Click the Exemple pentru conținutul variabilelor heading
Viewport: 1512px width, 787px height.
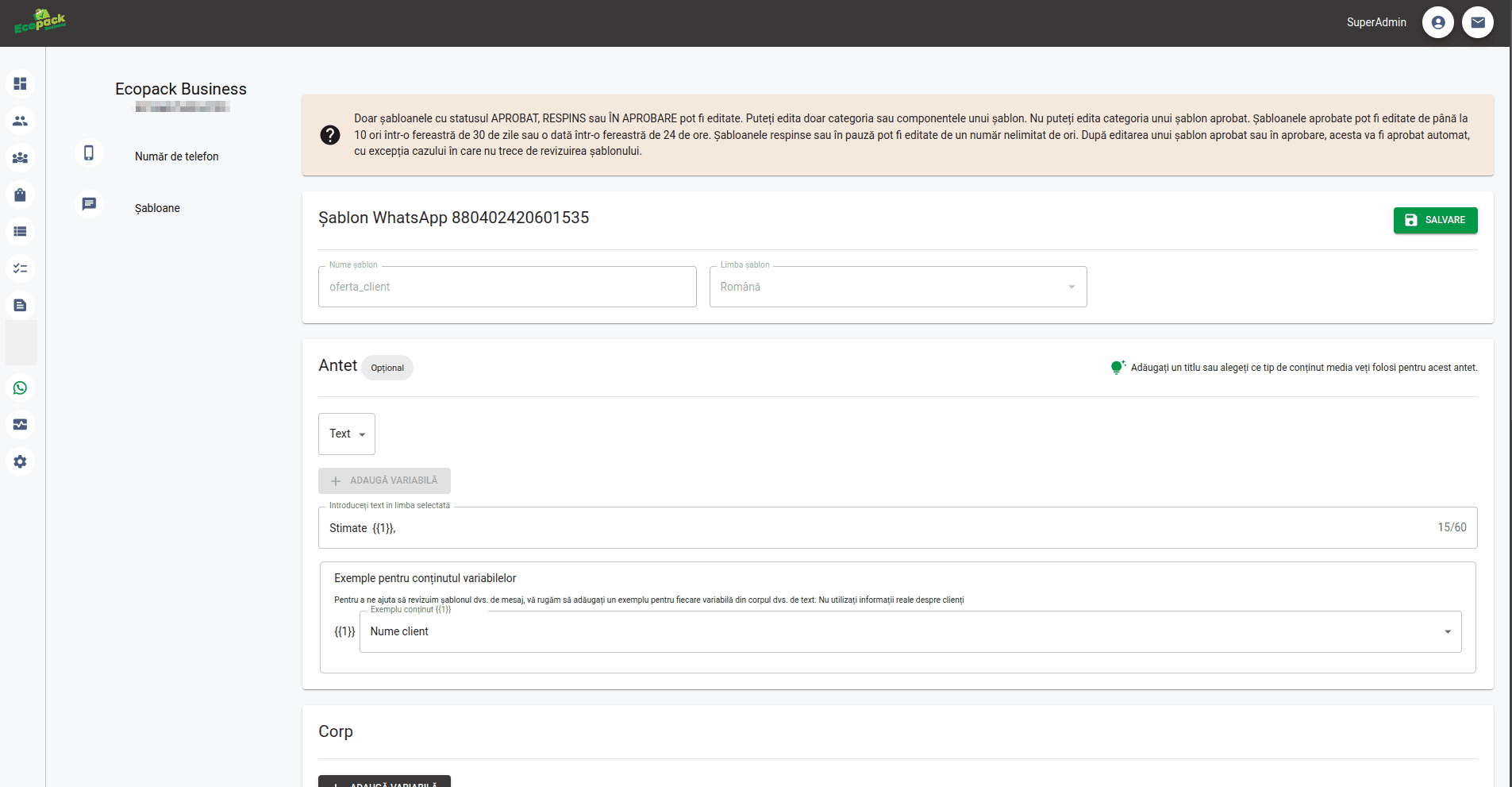click(425, 578)
